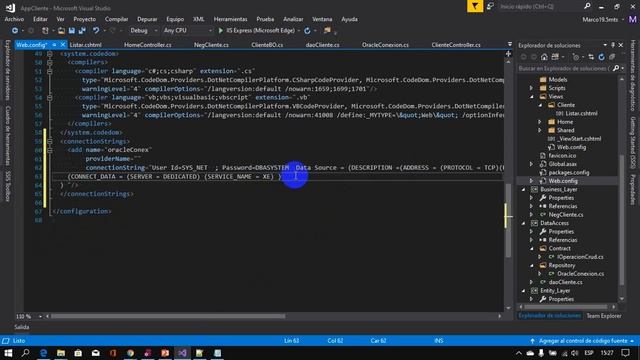Select IOperacionCrud.cs in Solution Explorer
This screenshot has width=640, height=360.
click(x=580, y=257)
